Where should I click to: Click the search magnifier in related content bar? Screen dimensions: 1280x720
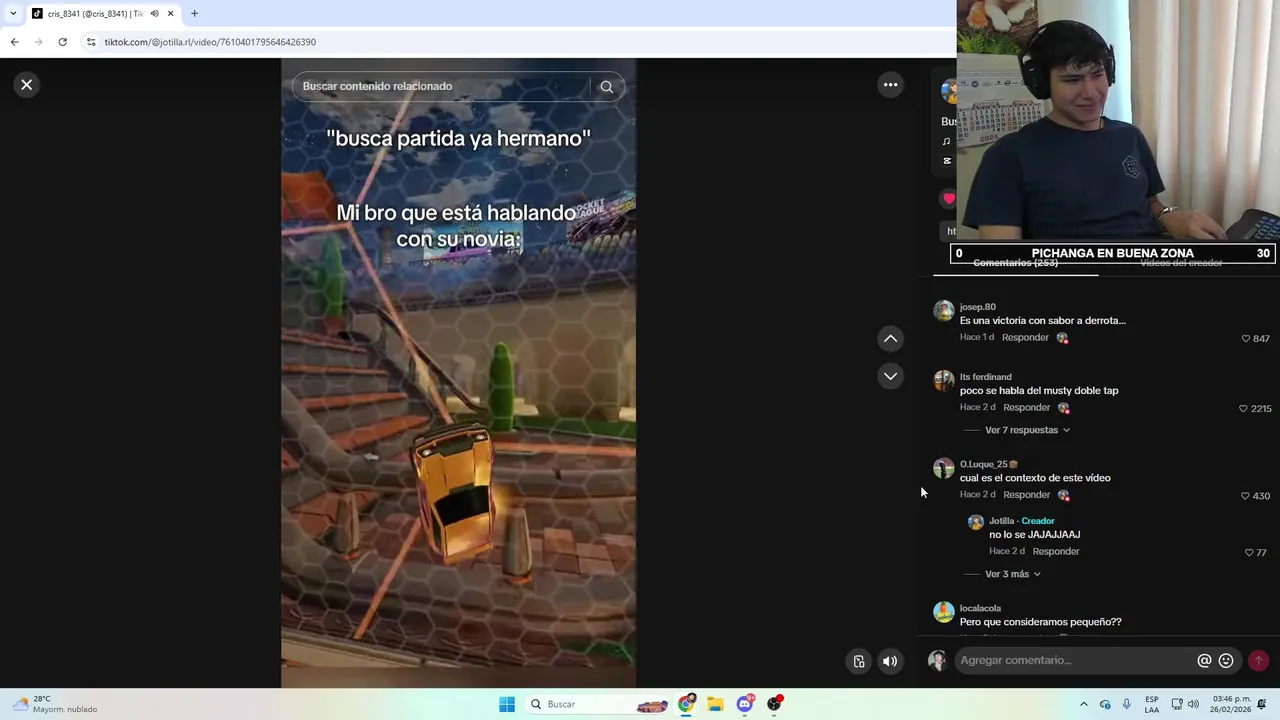(x=606, y=86)
